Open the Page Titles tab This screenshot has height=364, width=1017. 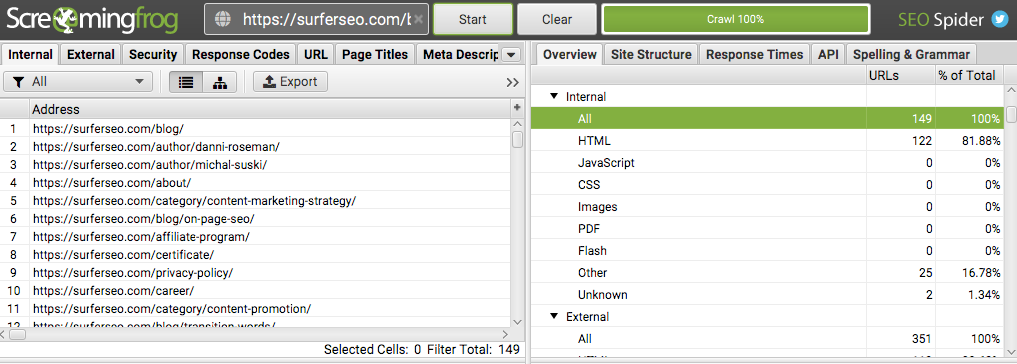click(x=375, y=55)
